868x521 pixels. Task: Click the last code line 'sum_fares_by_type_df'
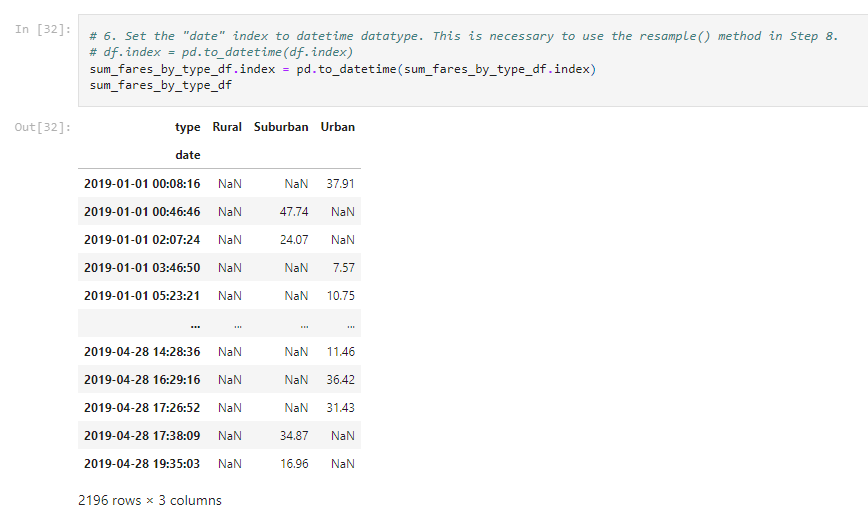click(161, 85)
